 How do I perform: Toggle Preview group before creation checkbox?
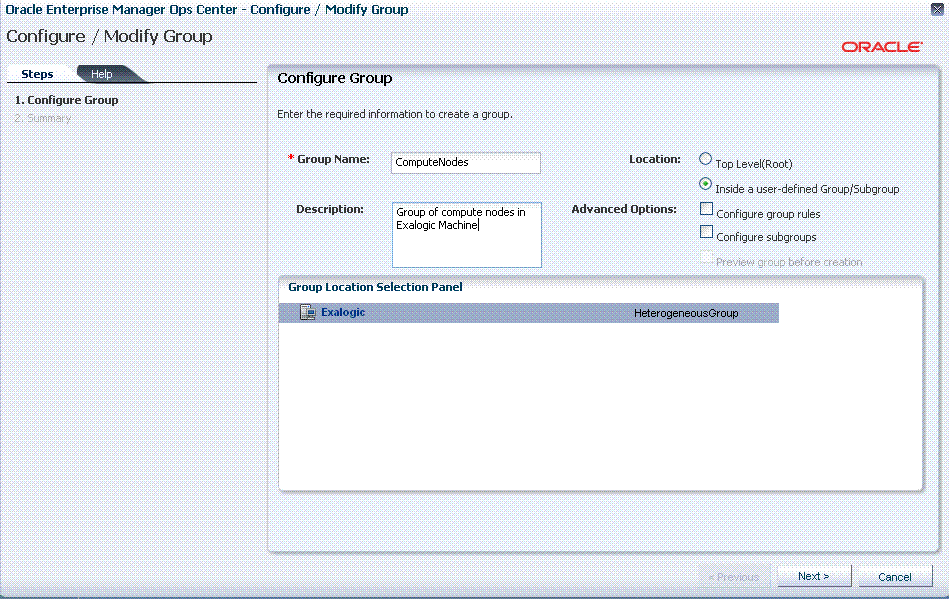tap(706, 257)
